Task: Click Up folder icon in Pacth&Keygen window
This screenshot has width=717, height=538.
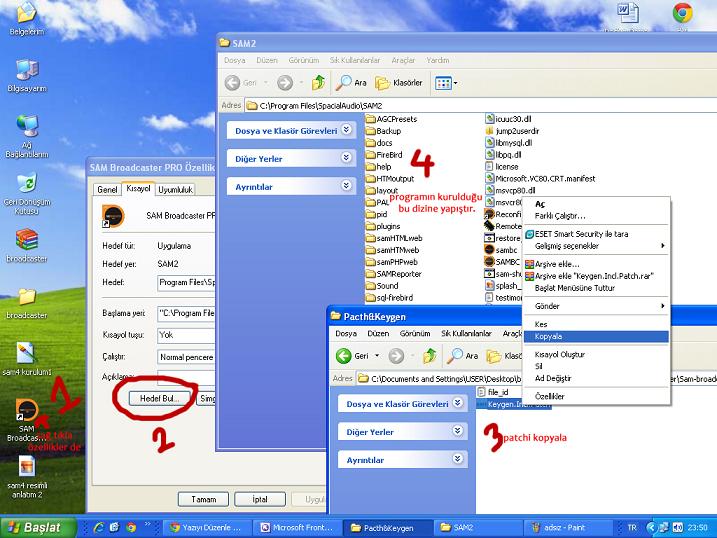Action: coord(429,356)
